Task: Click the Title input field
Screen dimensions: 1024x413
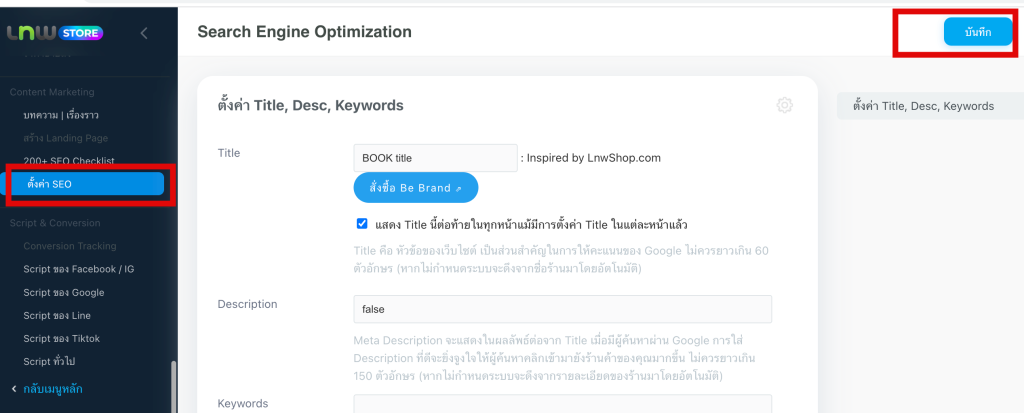Action: [435, 158]
